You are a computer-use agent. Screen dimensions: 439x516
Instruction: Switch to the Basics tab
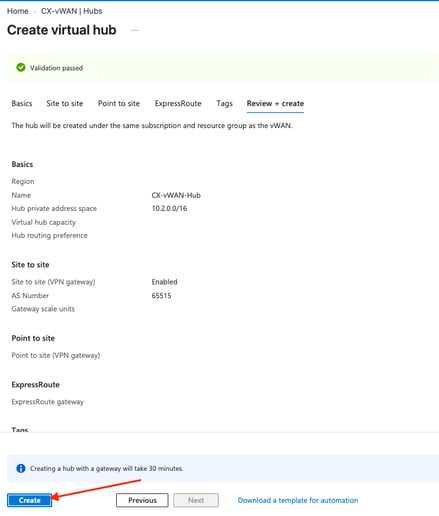coord(22,103)
